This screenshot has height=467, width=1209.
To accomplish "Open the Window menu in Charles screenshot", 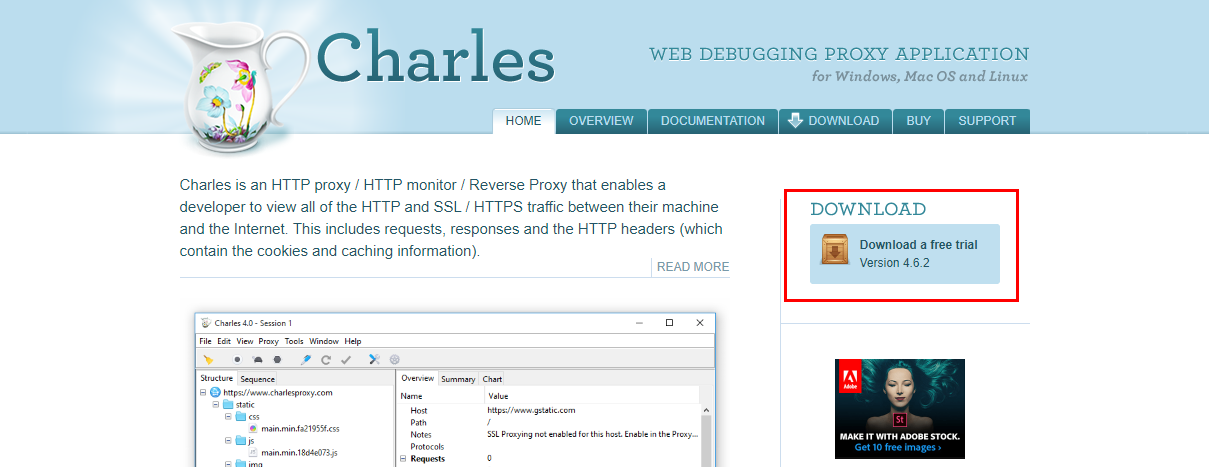I will point(324,341).
